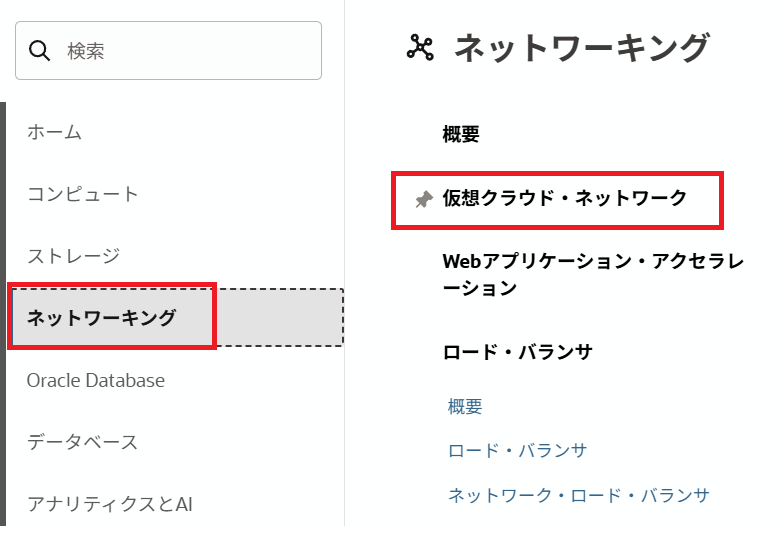Viewport: 780px width, 541px height.
Task: Focus the 検索 search input field
Action: [185, 51]
